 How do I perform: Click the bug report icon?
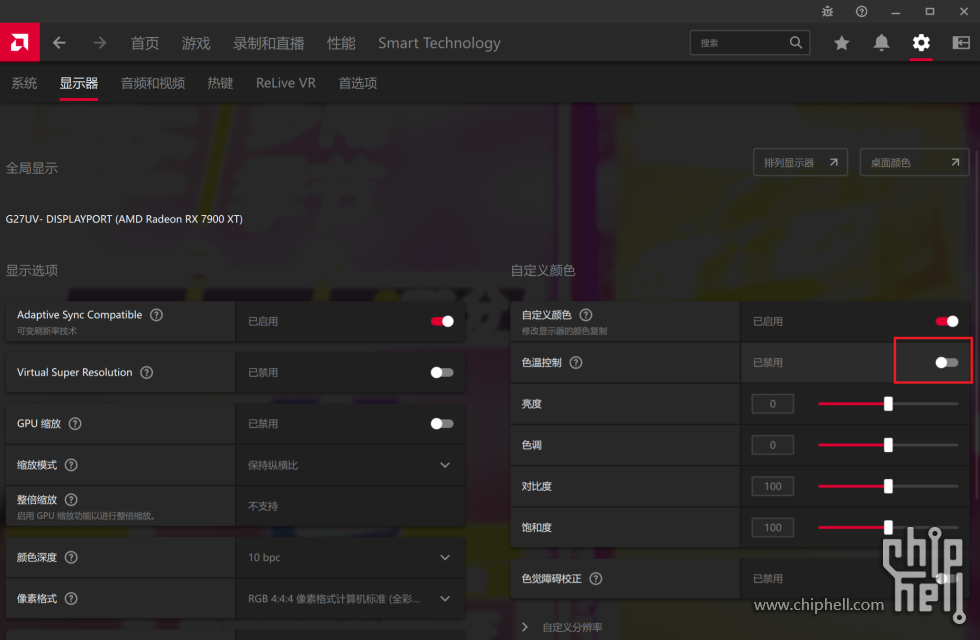[828, 11]
